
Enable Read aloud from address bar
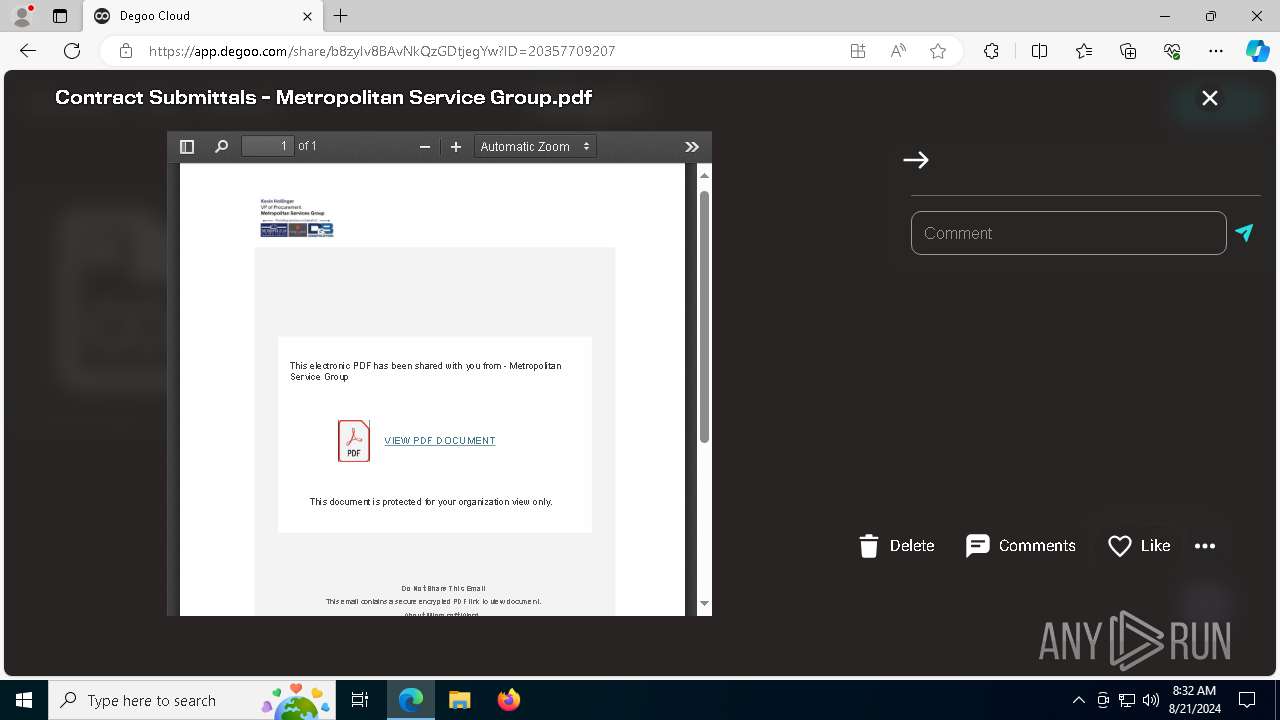[898, 51]
